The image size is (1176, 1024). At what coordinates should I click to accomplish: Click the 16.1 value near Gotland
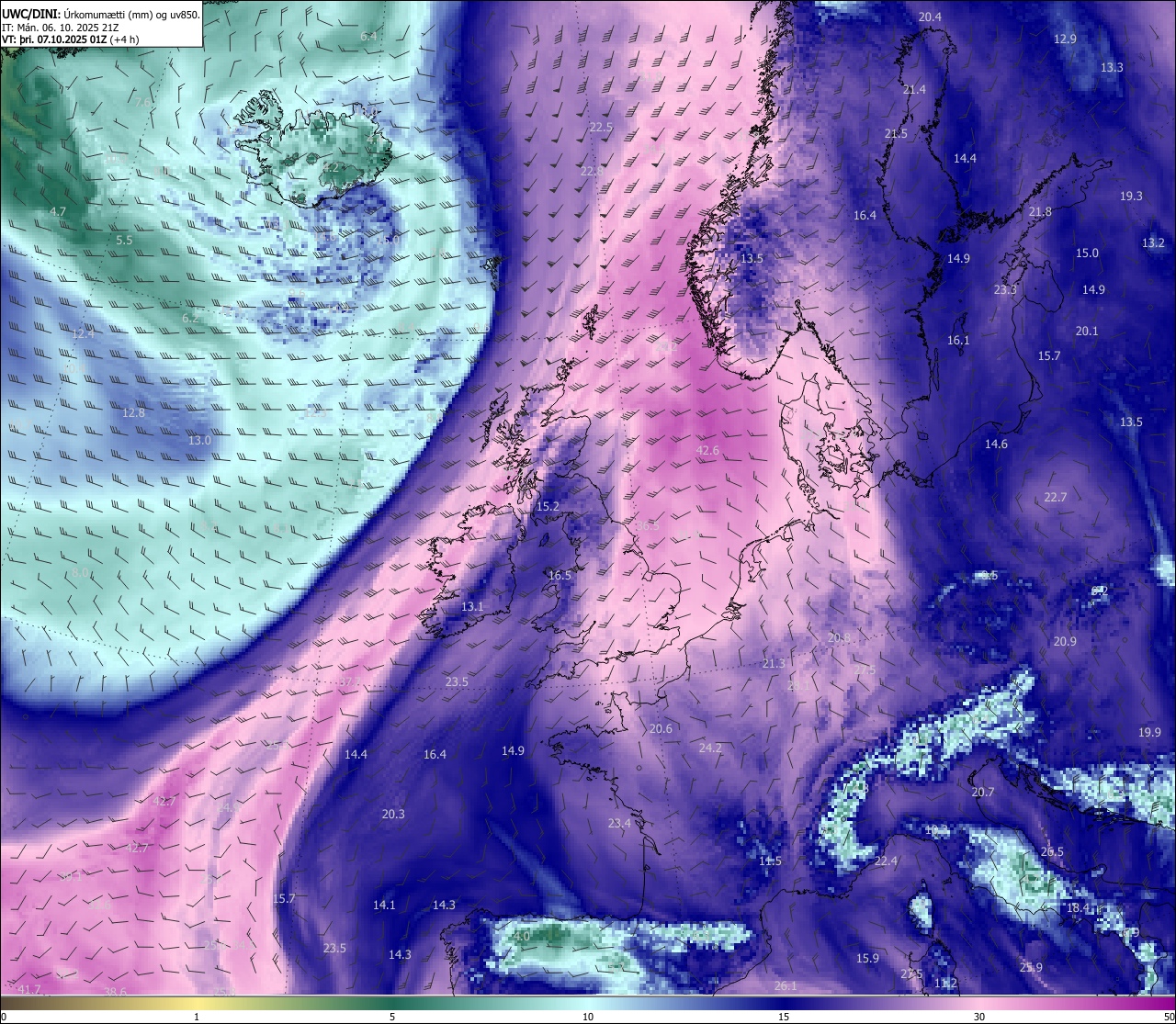[958, 340]
